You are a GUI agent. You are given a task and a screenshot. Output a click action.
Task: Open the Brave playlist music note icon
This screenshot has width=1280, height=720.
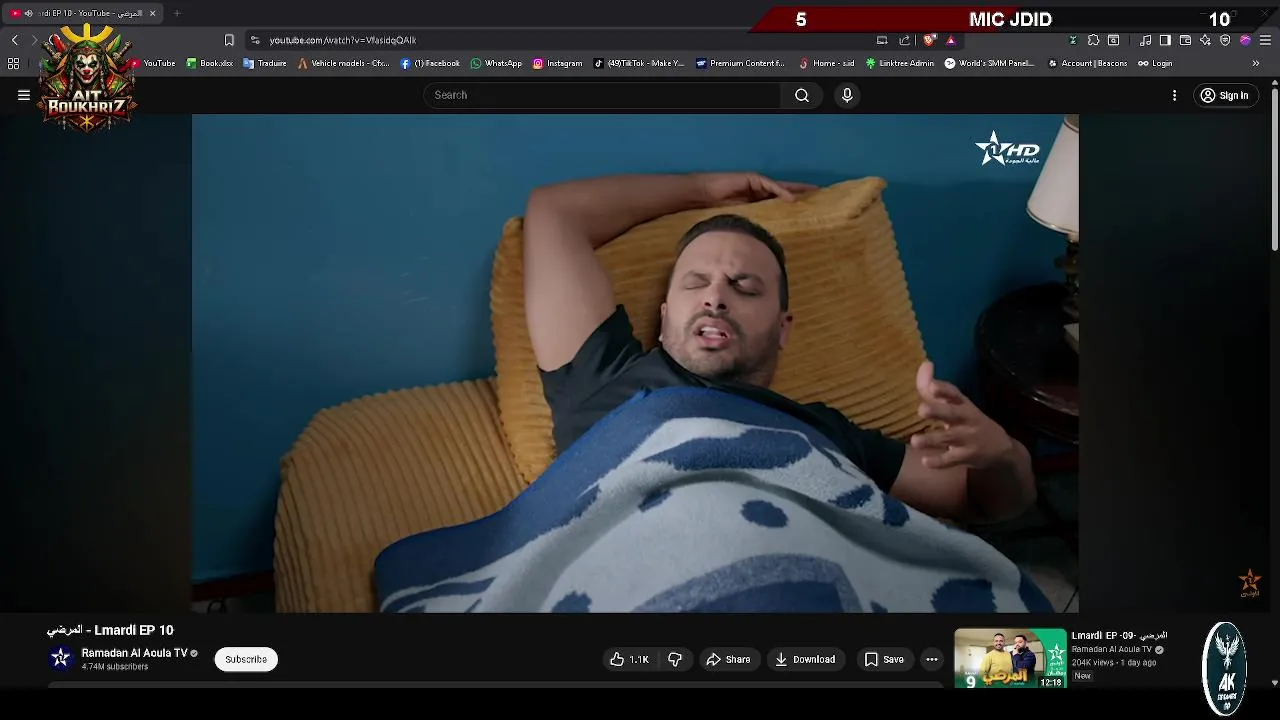[x=1145, y=40]
